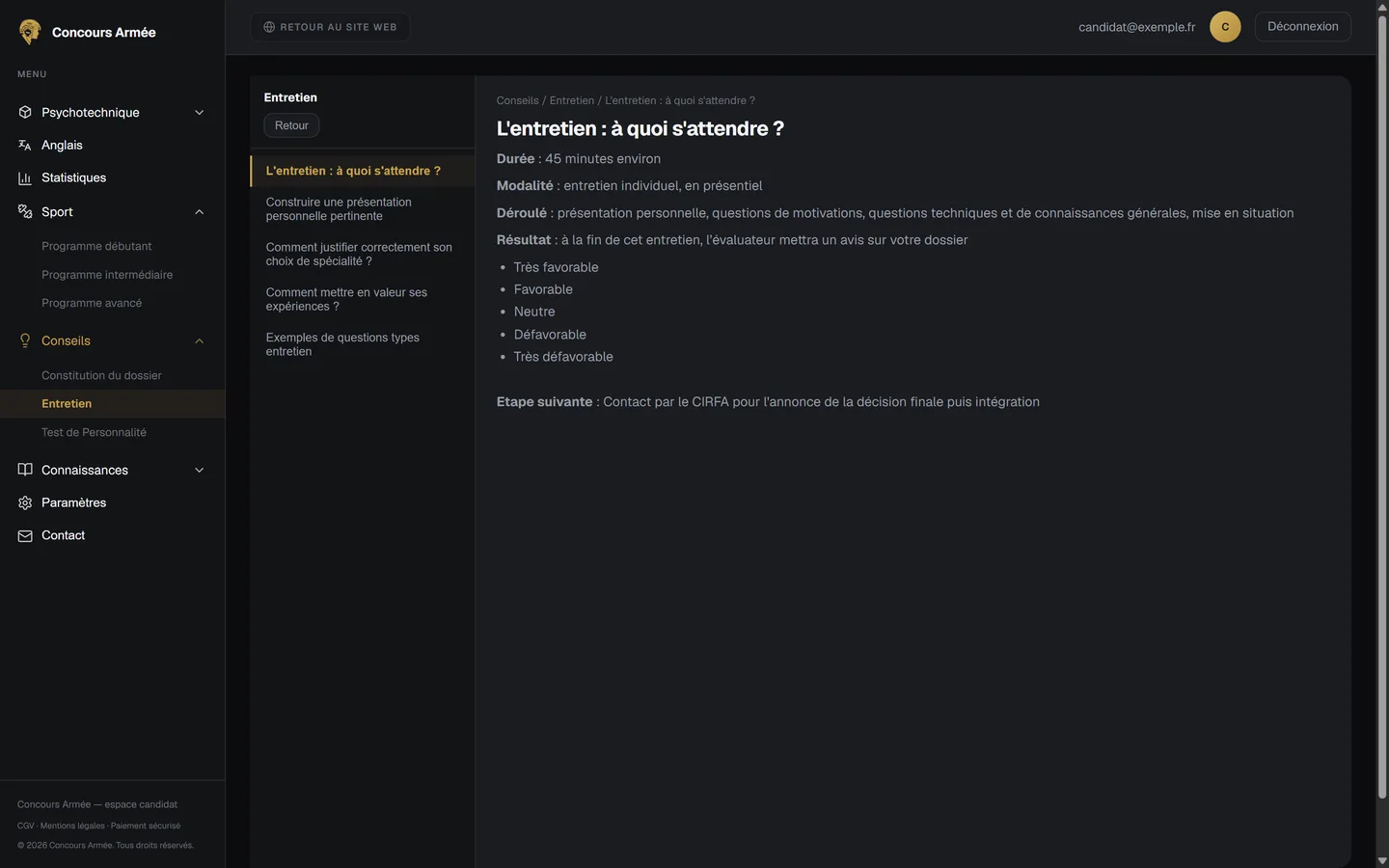Click the Paramètres gear icon
1389x868 pixels.
[x=25, y=502]
